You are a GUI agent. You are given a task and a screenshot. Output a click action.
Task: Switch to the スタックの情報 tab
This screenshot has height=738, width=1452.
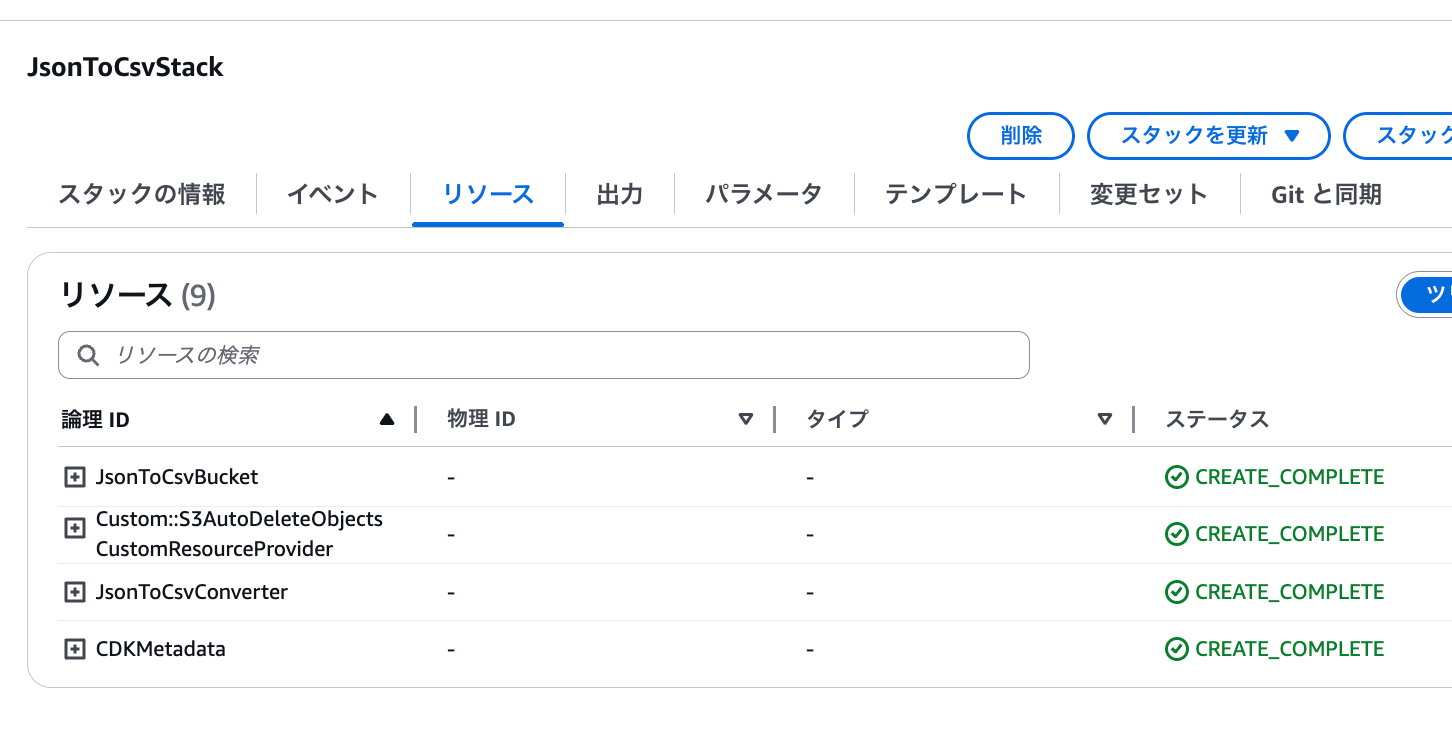tap(142, 194)
